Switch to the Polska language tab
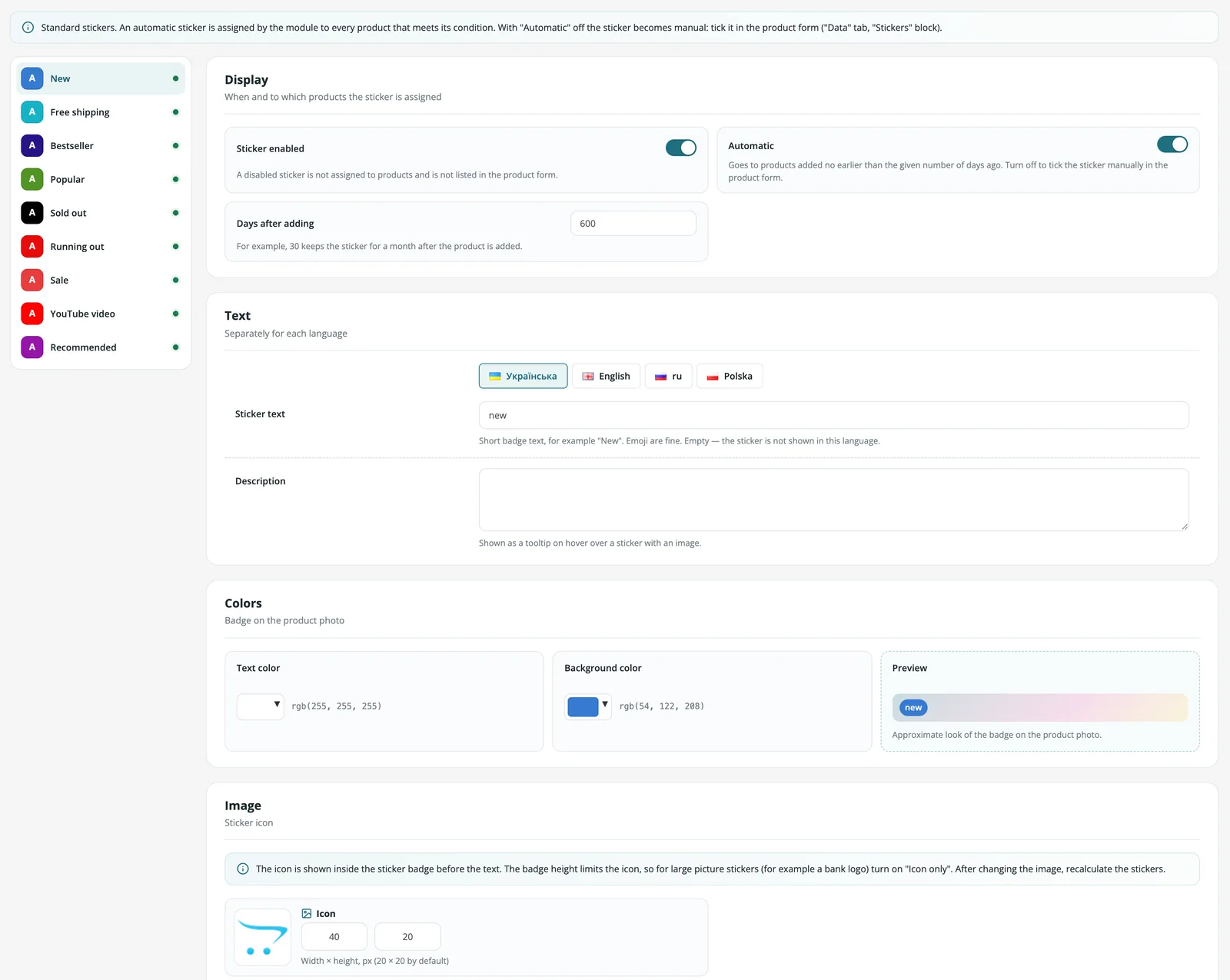 (x=730, y=376)
